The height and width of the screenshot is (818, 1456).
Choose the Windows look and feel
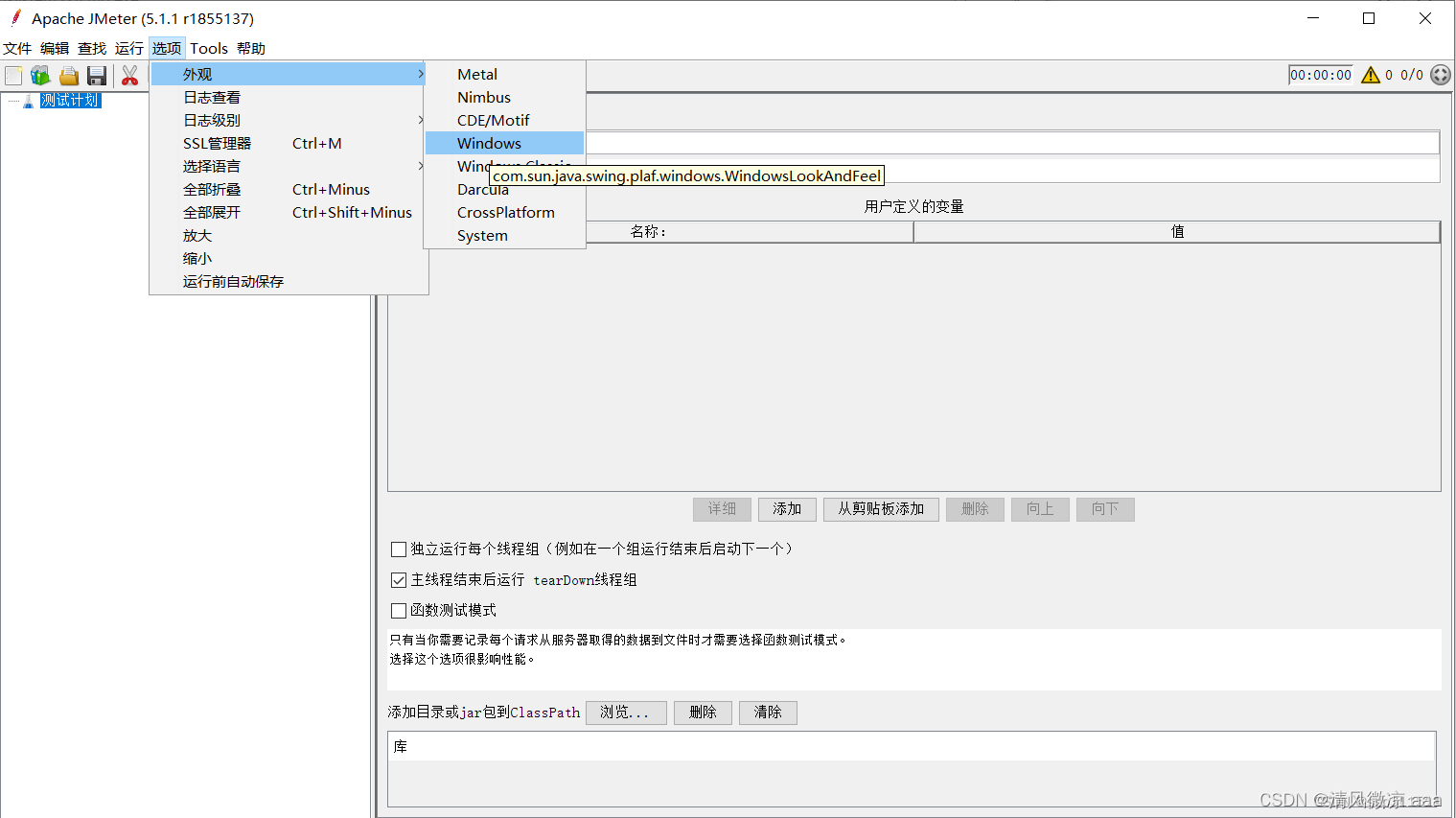pos(504,143)
